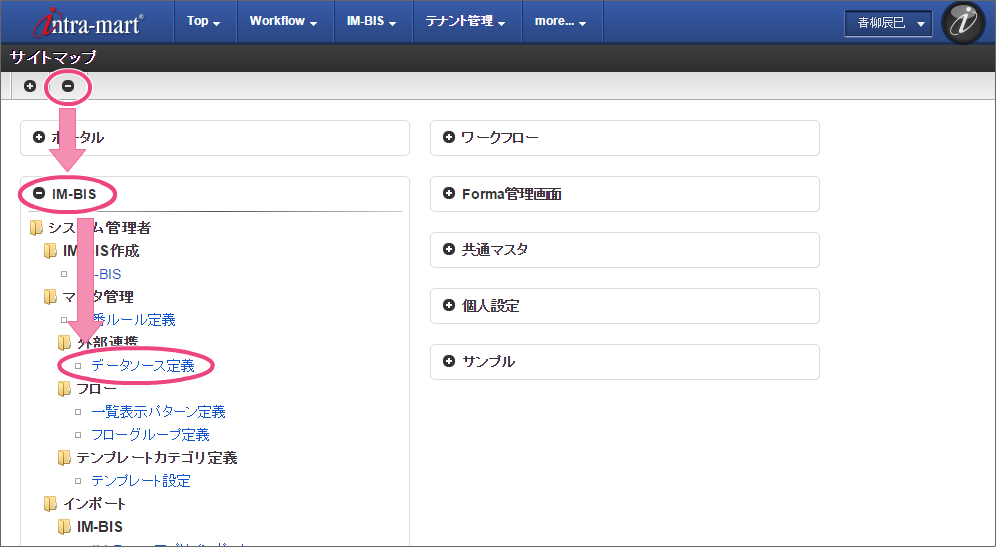996x547 pixels.
Task: Click the intra-mart logo
Action: click(x=88, y=22)
